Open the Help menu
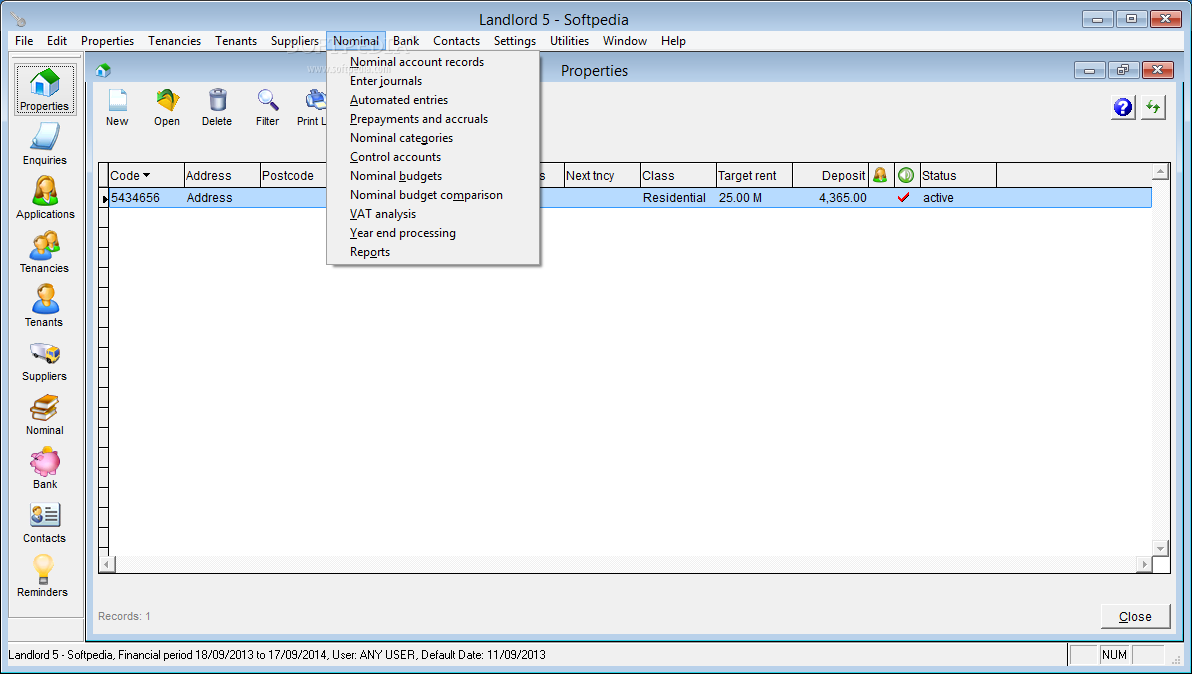The width and height of the screenshot is (1192, 674). [x=673, y=41]
